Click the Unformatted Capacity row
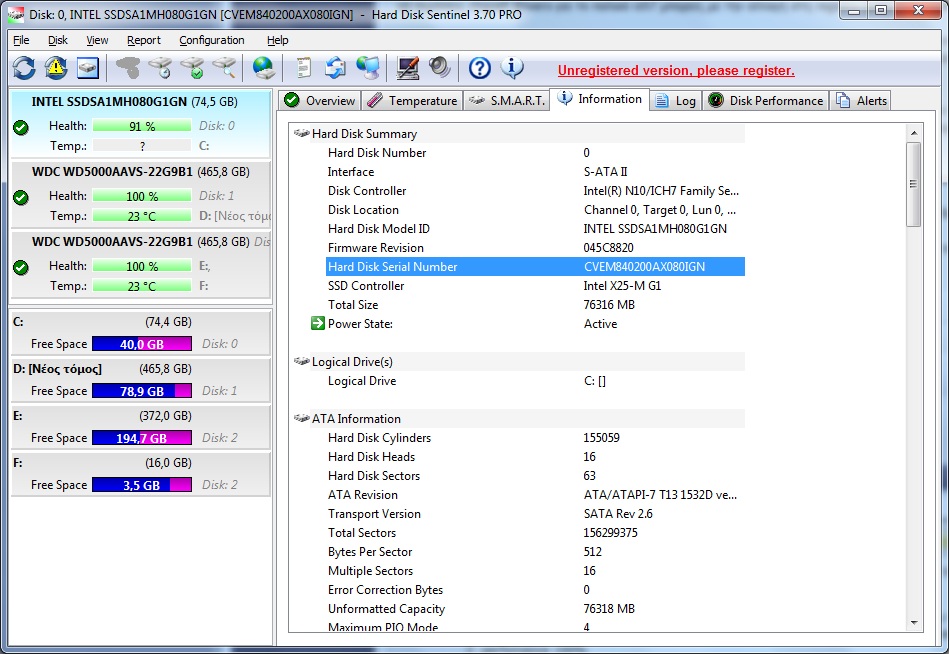 [x=535, y=609]
